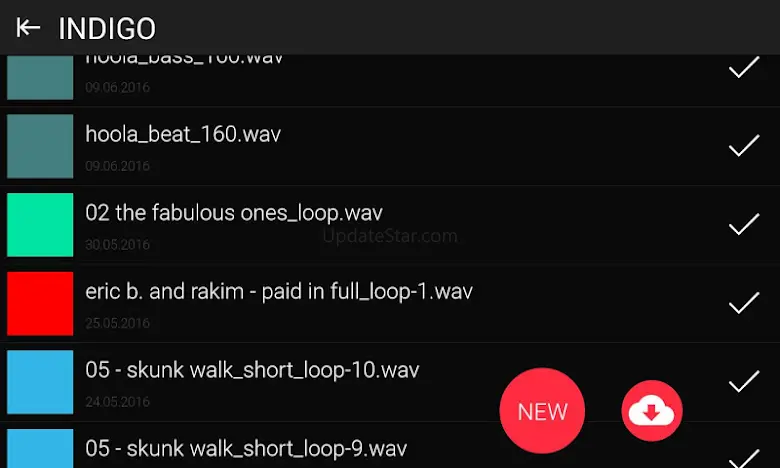The width and height of the screenshot is (780, 468).
Task: Toggle checkmark for eric b. and rakim loop
Action: pos(744,303)
